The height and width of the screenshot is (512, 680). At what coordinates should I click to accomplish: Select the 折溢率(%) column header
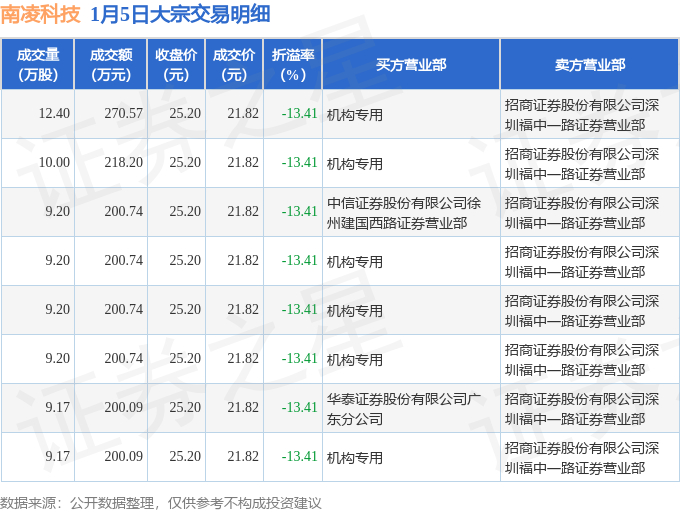pyautogui.click(x=293, y=65)
